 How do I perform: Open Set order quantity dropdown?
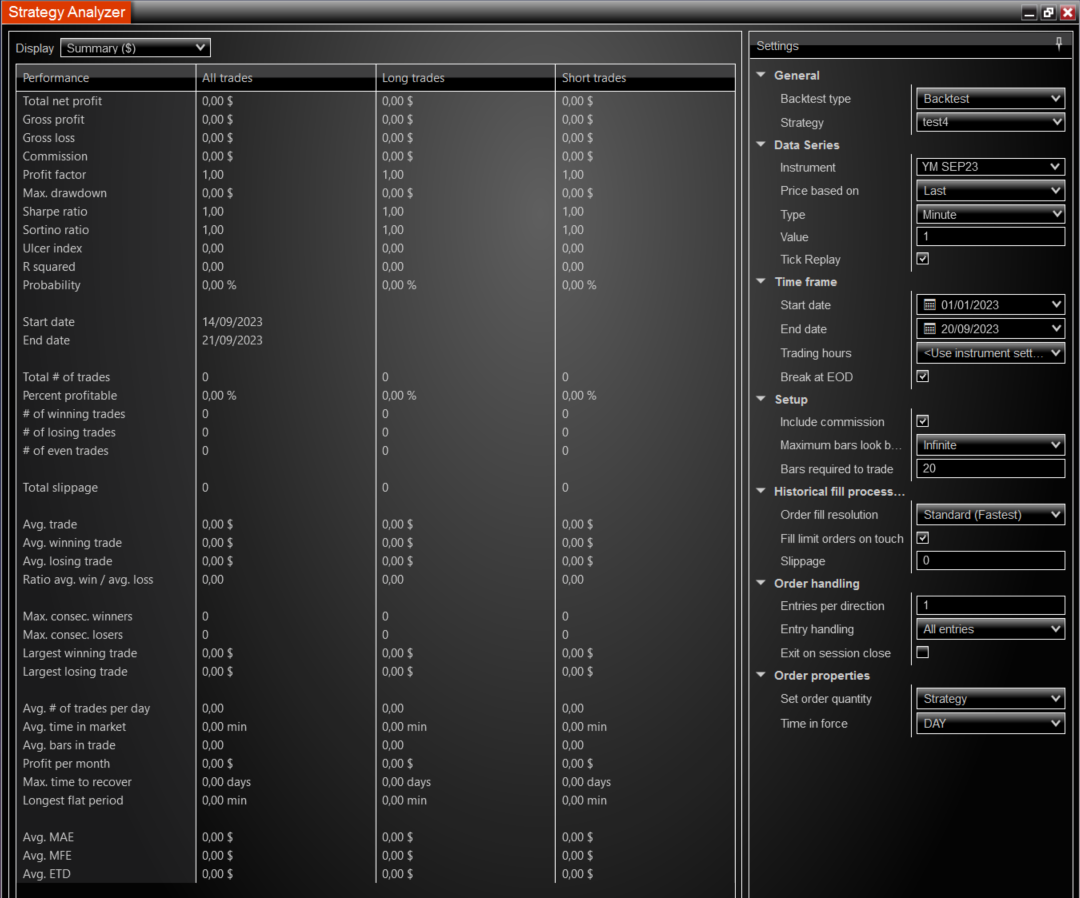pos(990,698)
